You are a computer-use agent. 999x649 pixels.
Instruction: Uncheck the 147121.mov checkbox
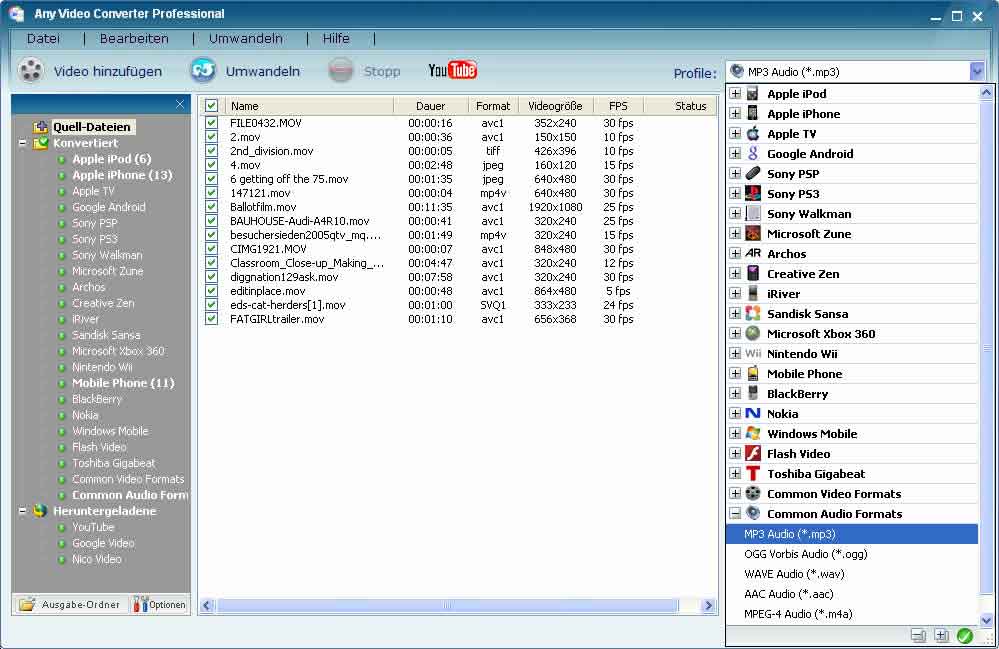point(212,192)
